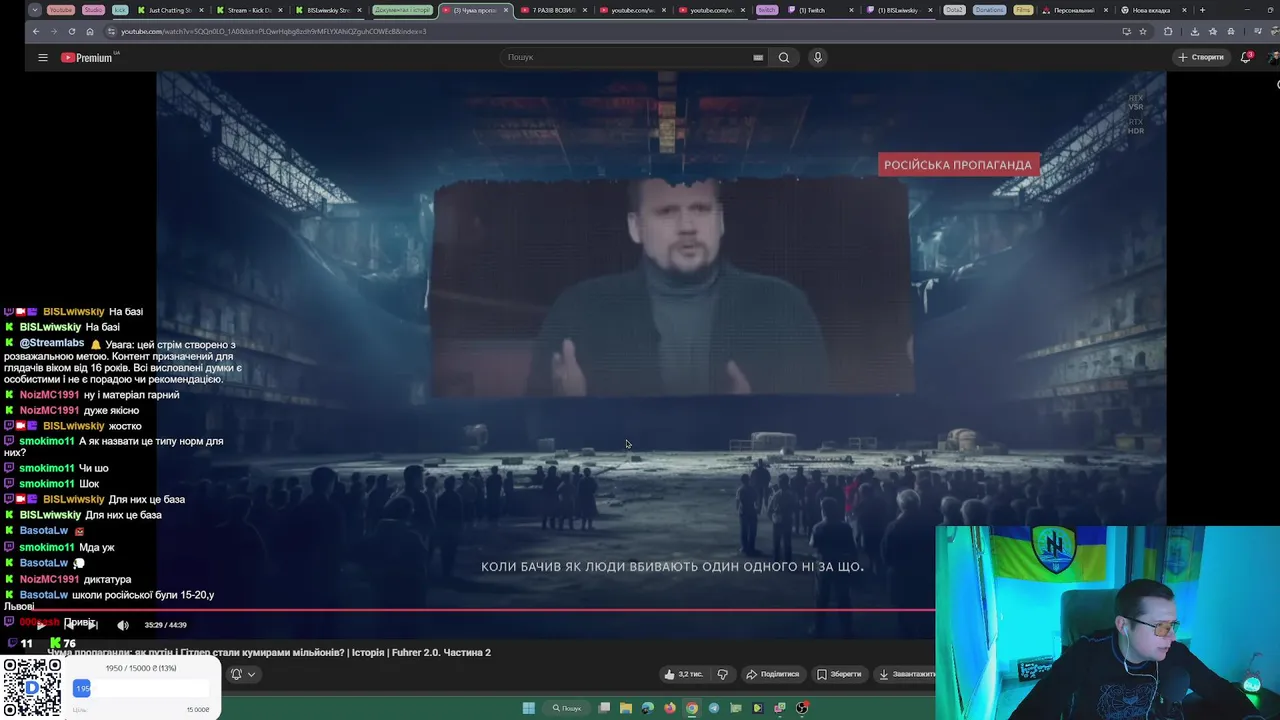Dislike the video thumbs-down
This screenshot has width=1280, height=720.
coord(722,674)
